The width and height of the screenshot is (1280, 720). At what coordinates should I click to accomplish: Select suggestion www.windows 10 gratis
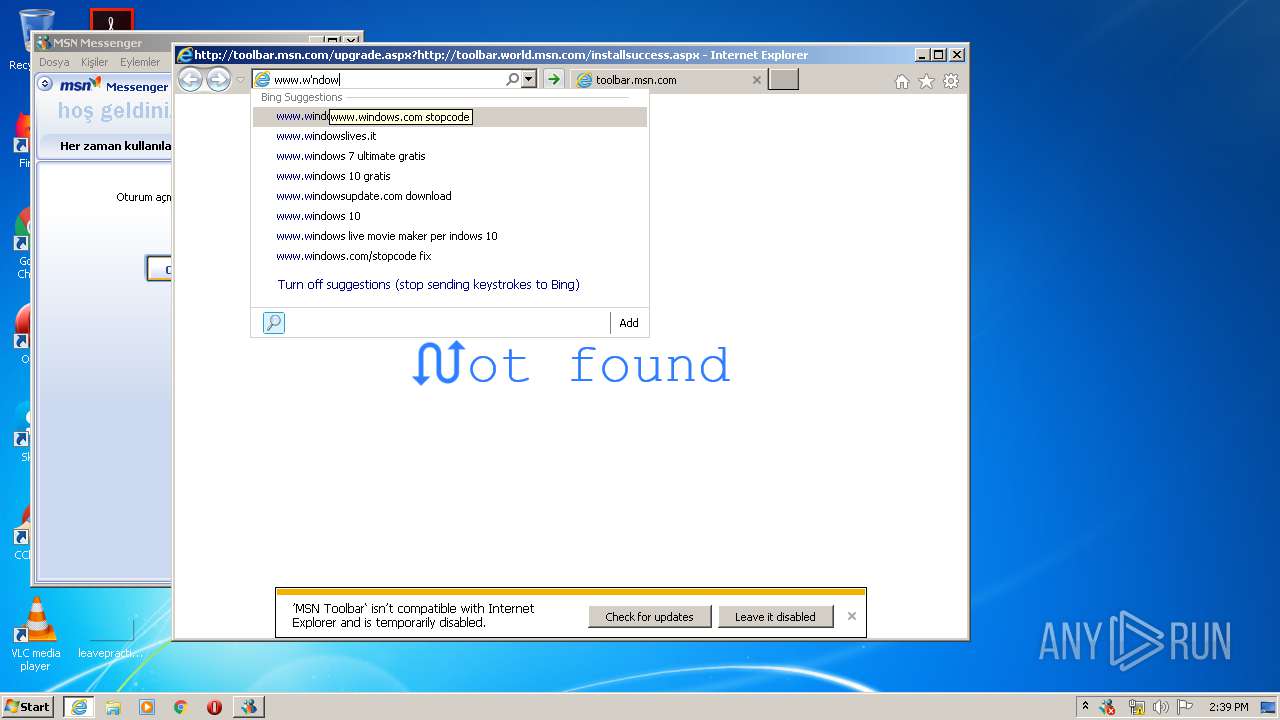(449, 176)
